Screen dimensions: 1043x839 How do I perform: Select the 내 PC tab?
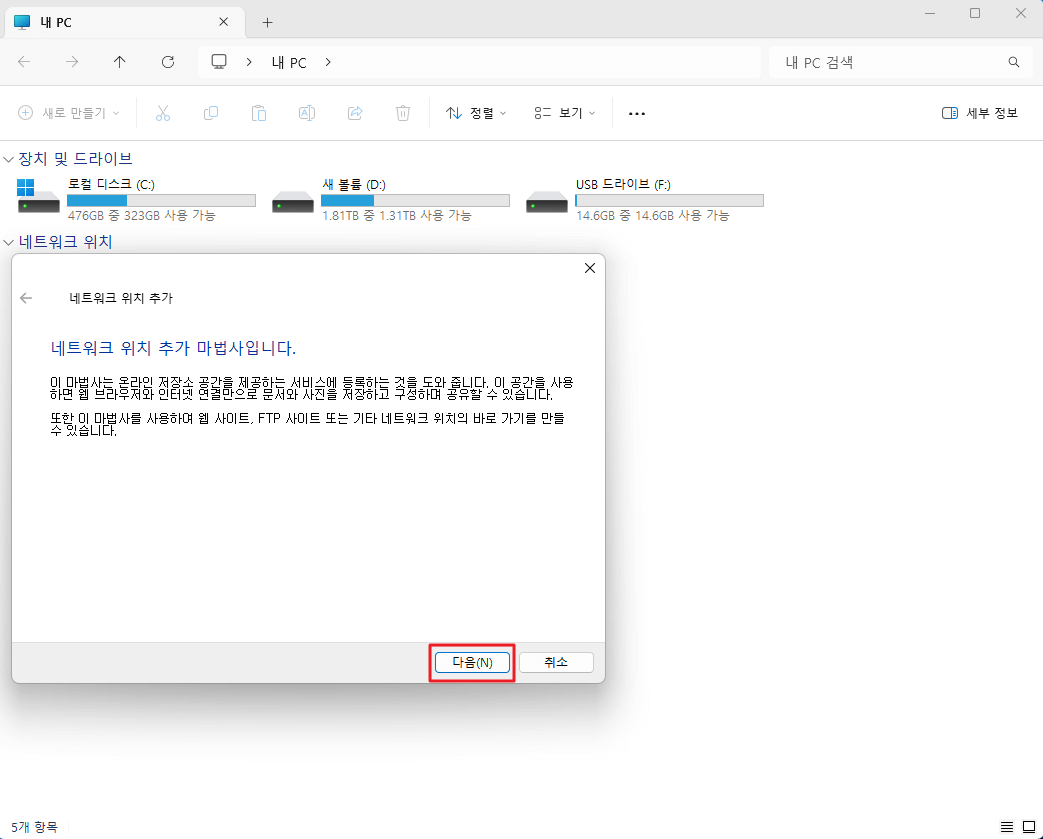coord(125,22)
